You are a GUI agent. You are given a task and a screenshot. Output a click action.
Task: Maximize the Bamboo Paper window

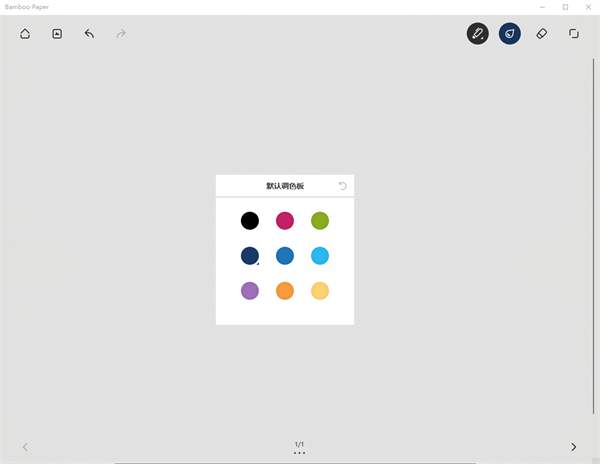coord(565,7)
